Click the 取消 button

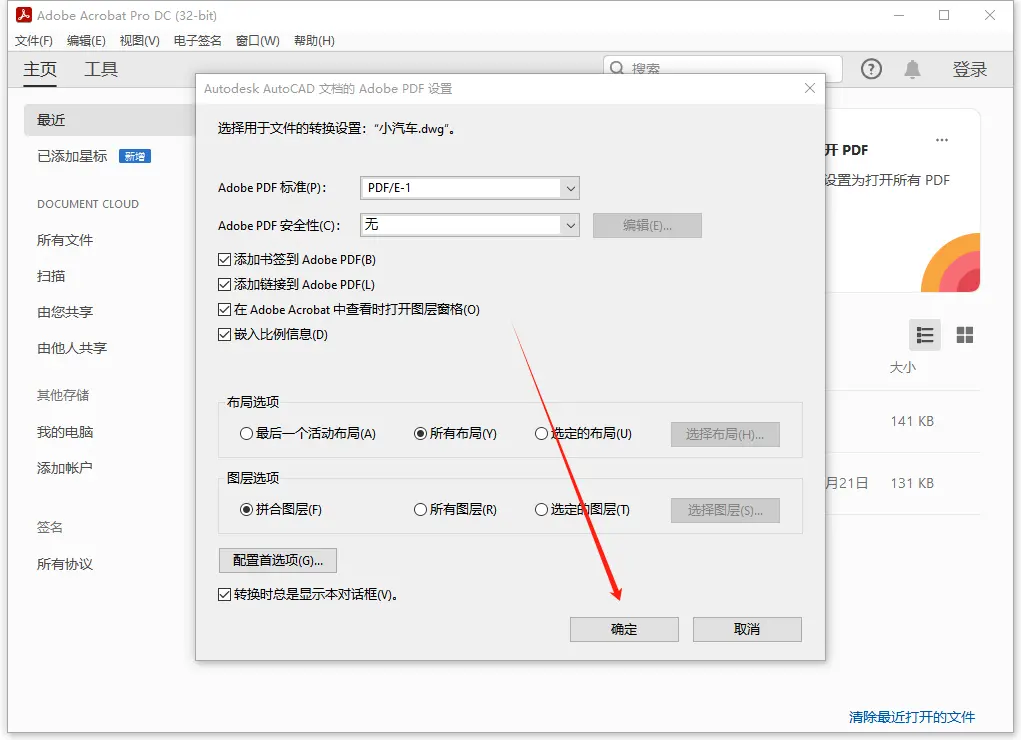(x=747, y=629)
